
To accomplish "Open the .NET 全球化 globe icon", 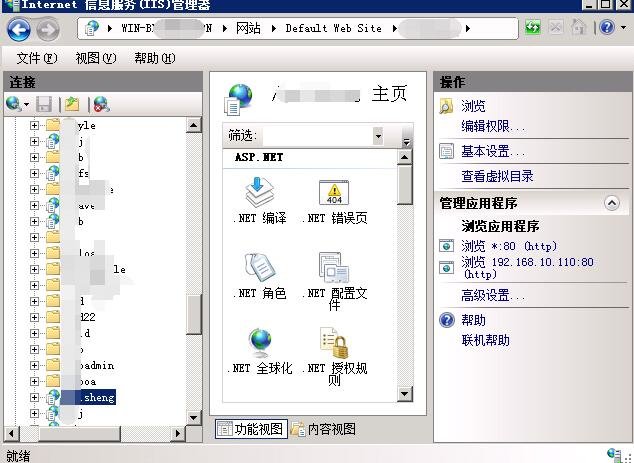I will click(x=259, y=342).
